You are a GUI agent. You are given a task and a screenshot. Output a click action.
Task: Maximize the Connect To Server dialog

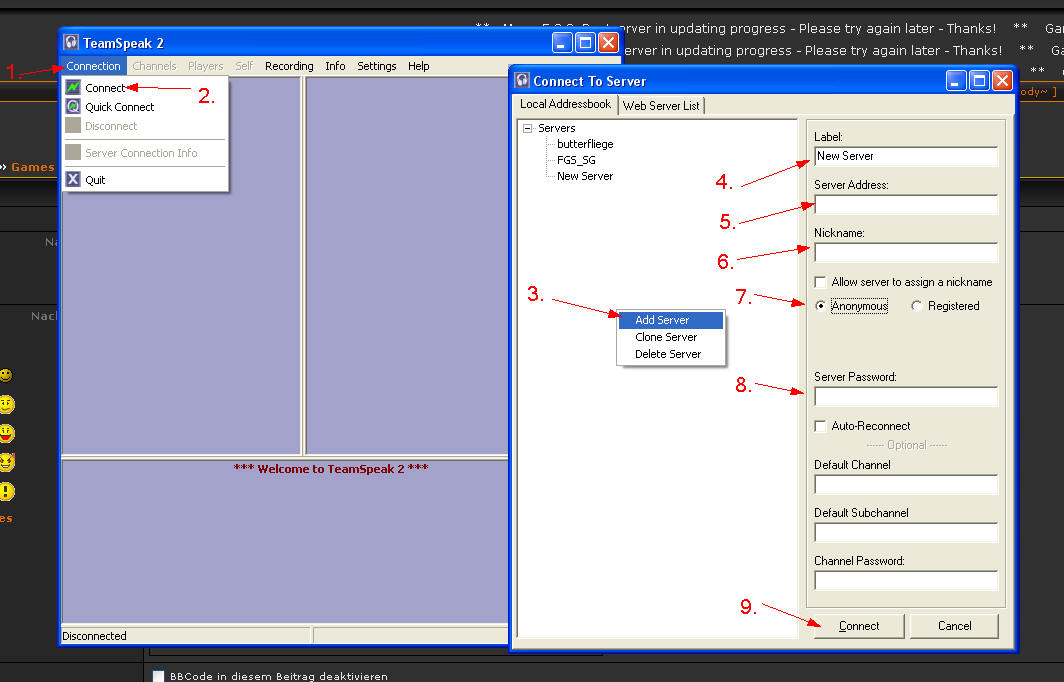979,81
